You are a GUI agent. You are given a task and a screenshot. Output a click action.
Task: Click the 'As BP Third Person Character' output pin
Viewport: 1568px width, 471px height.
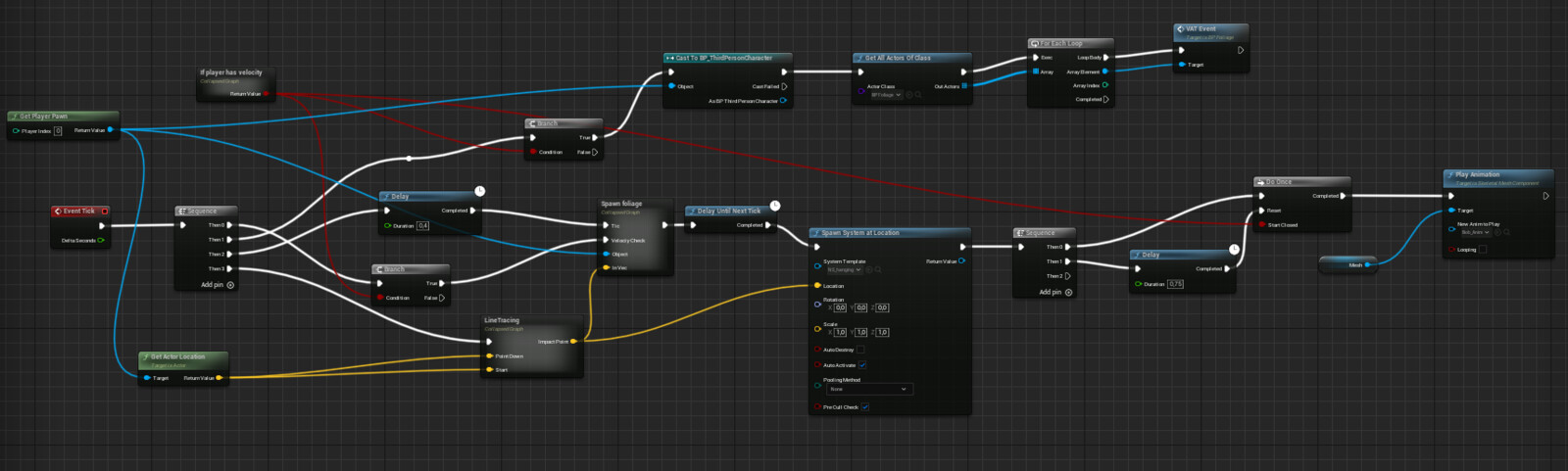(x=783, y=101)
